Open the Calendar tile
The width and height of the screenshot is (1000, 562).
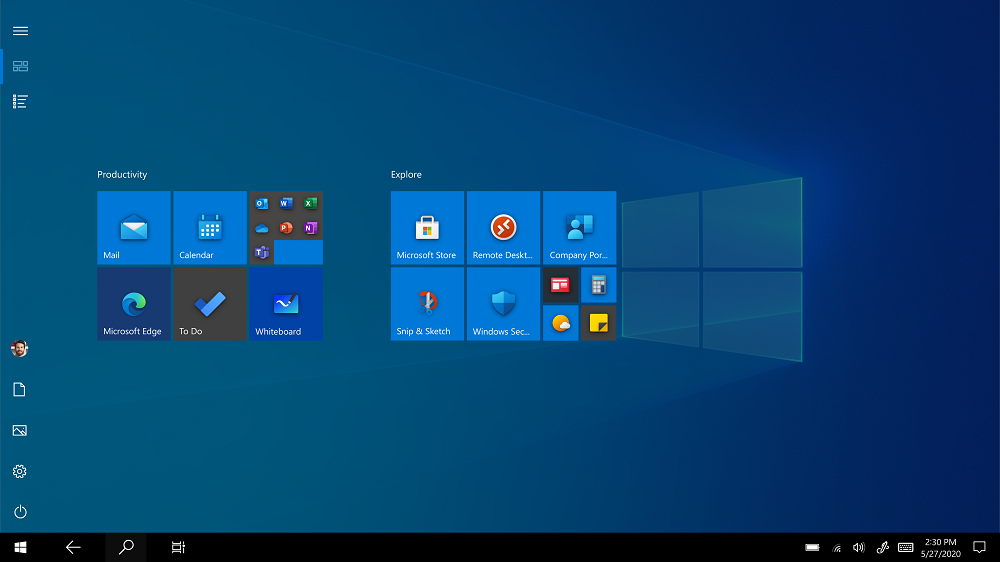pos(210,228)
